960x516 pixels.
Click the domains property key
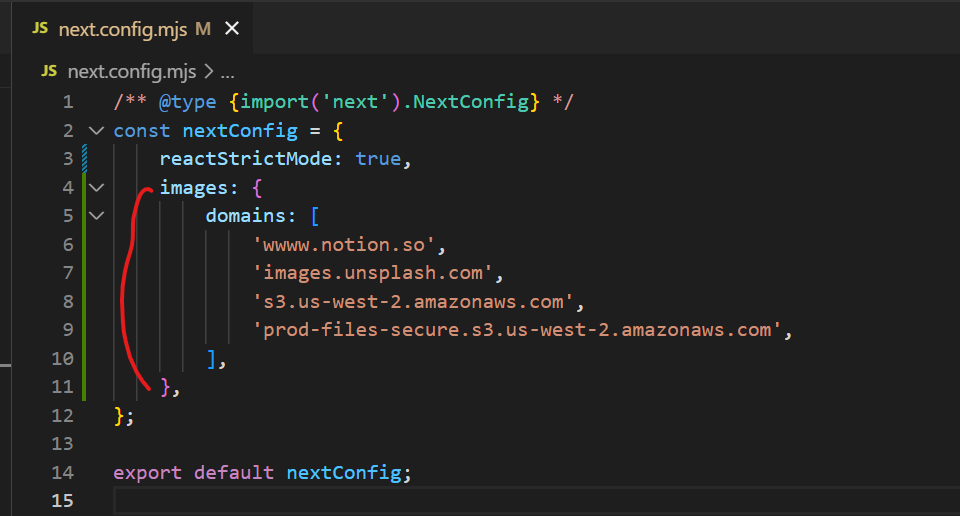click(x=246, y=215)
